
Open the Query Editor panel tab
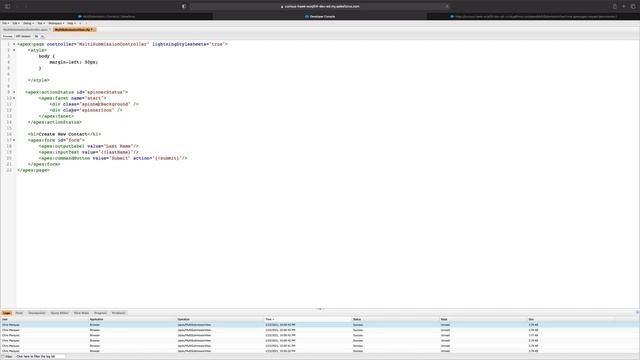60,313
